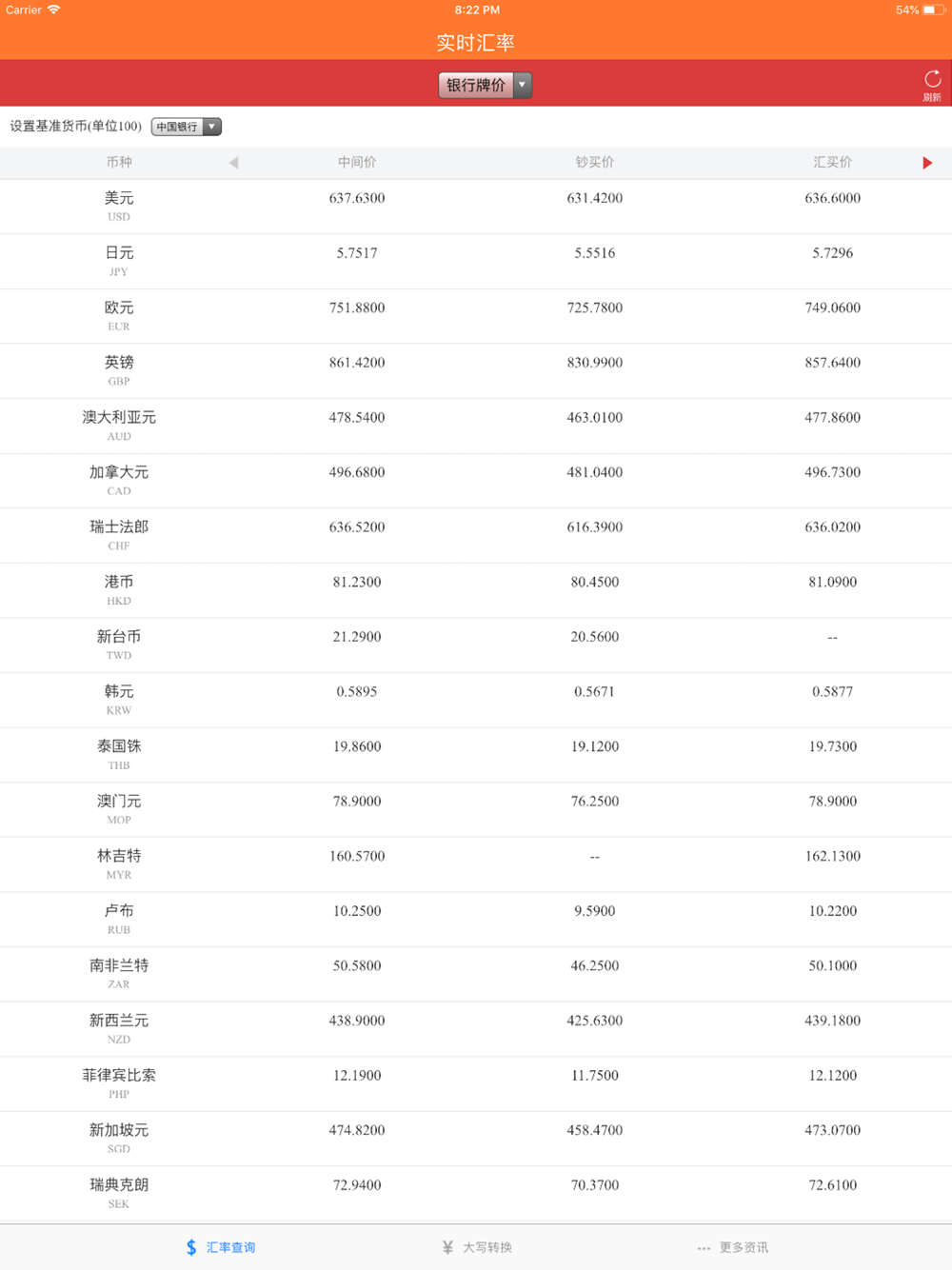Select the 汇率查询 tab
This screenshot has width=952, height=1270.
[x=230, y=1247]
